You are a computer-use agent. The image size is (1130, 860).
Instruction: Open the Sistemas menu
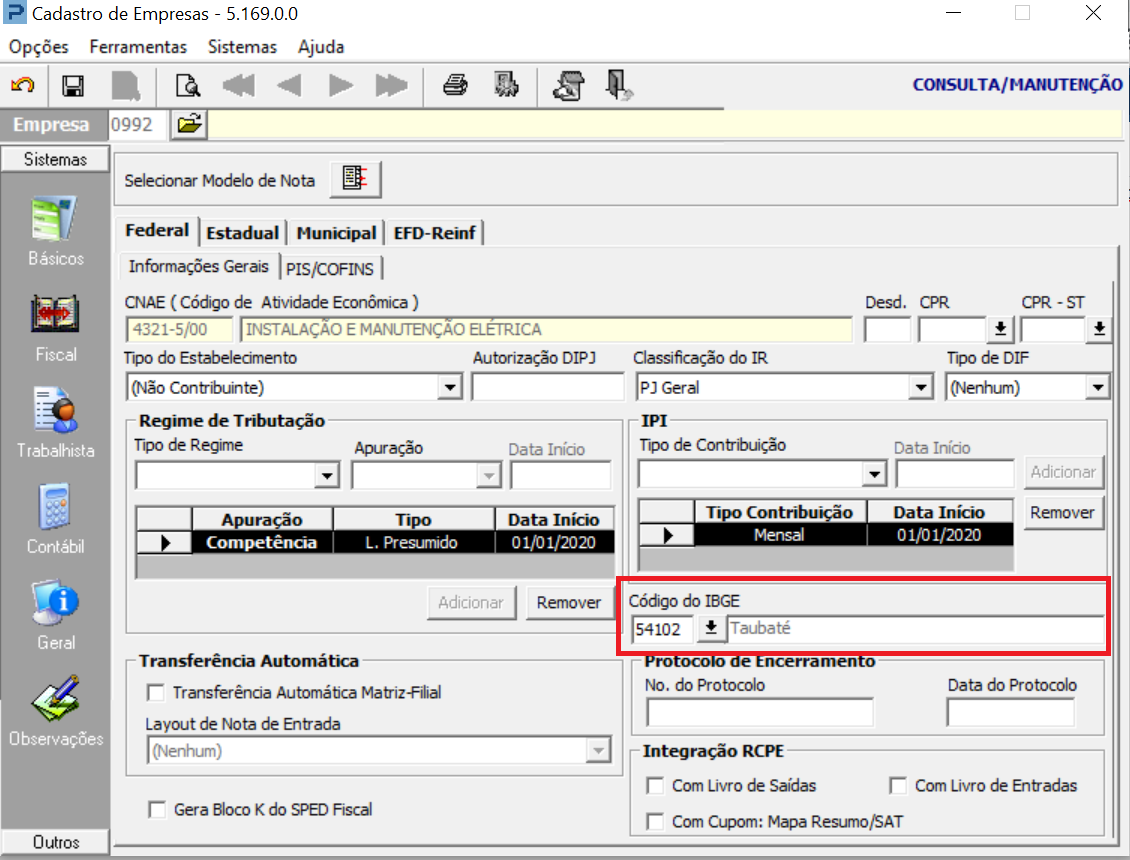(x=242, y=47)
